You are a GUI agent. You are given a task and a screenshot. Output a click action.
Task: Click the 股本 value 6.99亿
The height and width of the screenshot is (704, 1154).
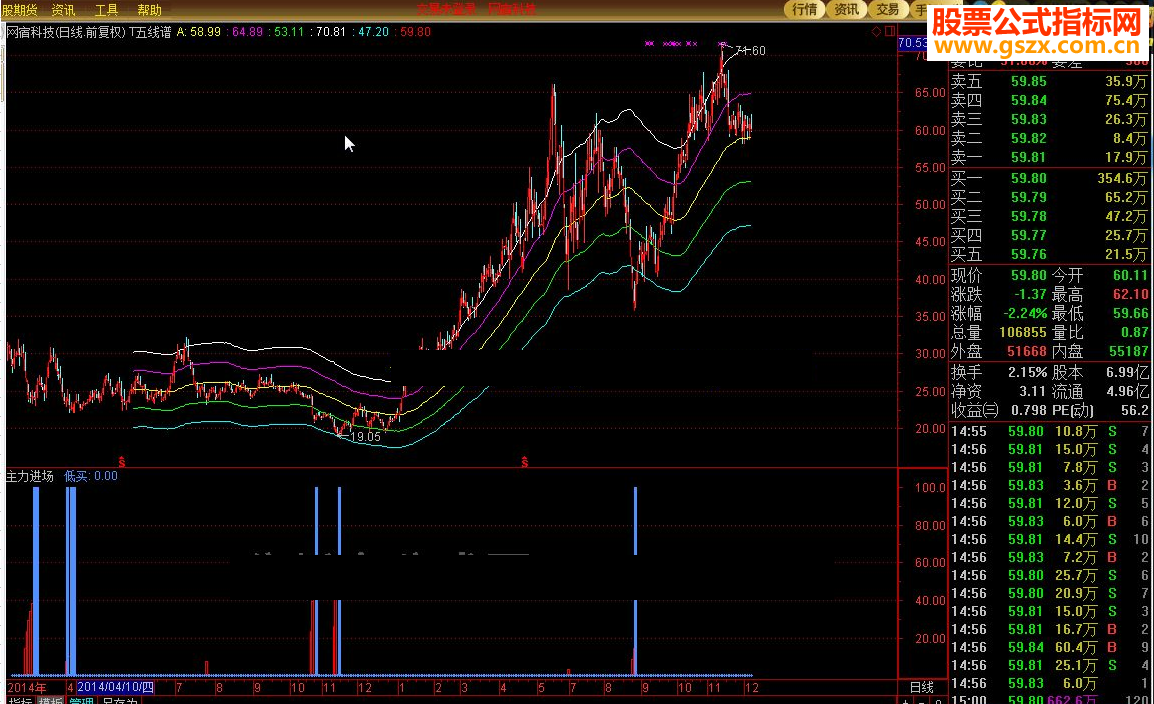tap(1127, 373)
